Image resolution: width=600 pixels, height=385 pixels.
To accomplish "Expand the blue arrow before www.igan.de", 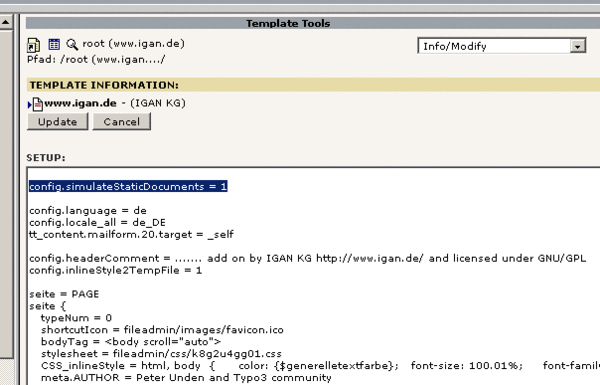I will coord(29,104).
